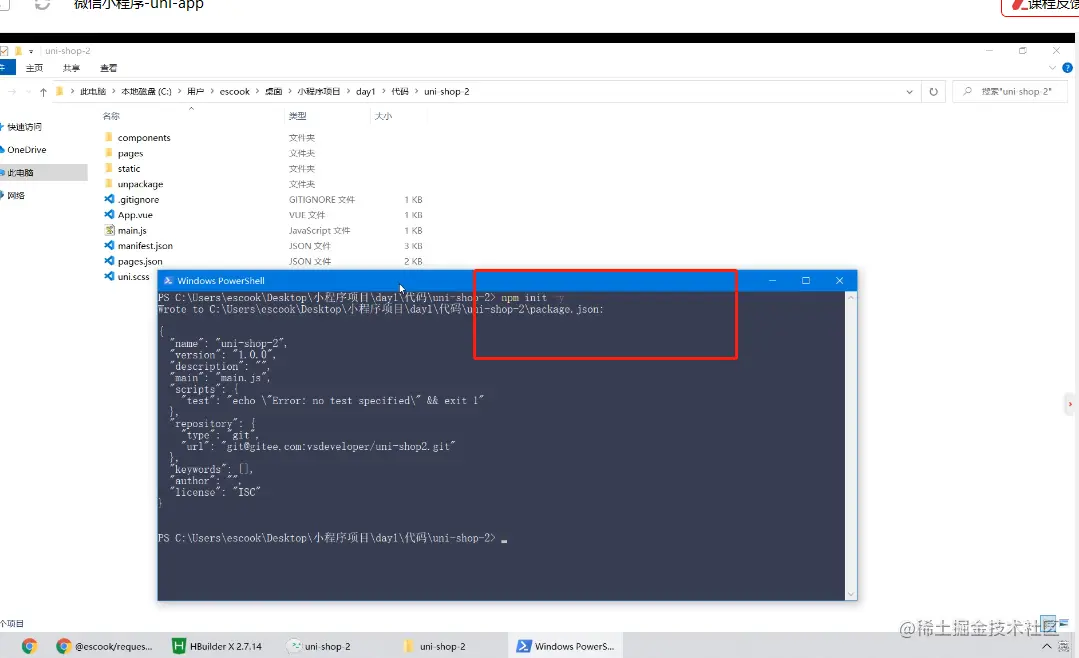Select the unpackage folder icon
The width and height of the screenshot is (1079, 658).
click(x=109, y=184)
